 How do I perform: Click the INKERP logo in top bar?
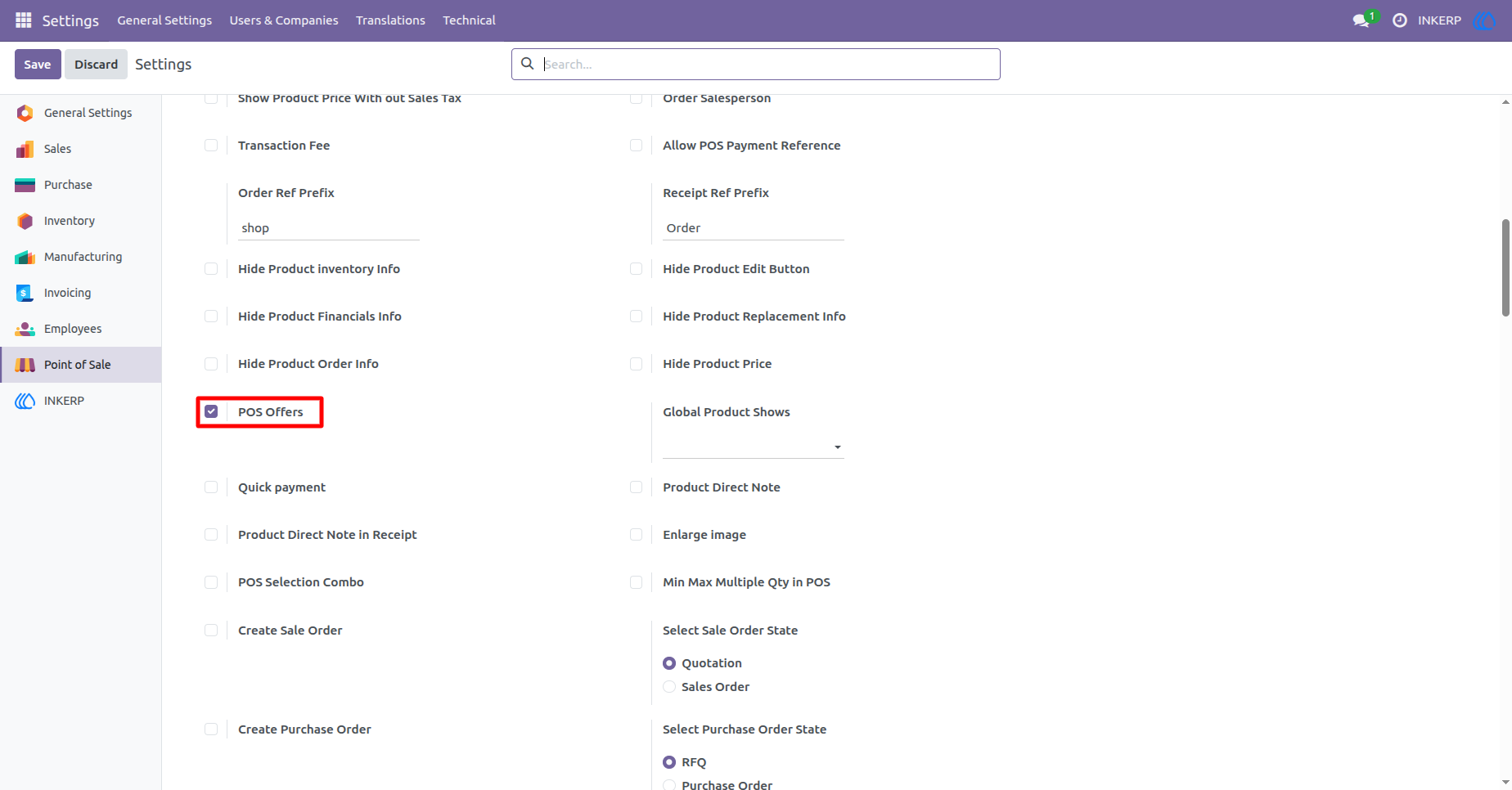(x=1484, y=20)
